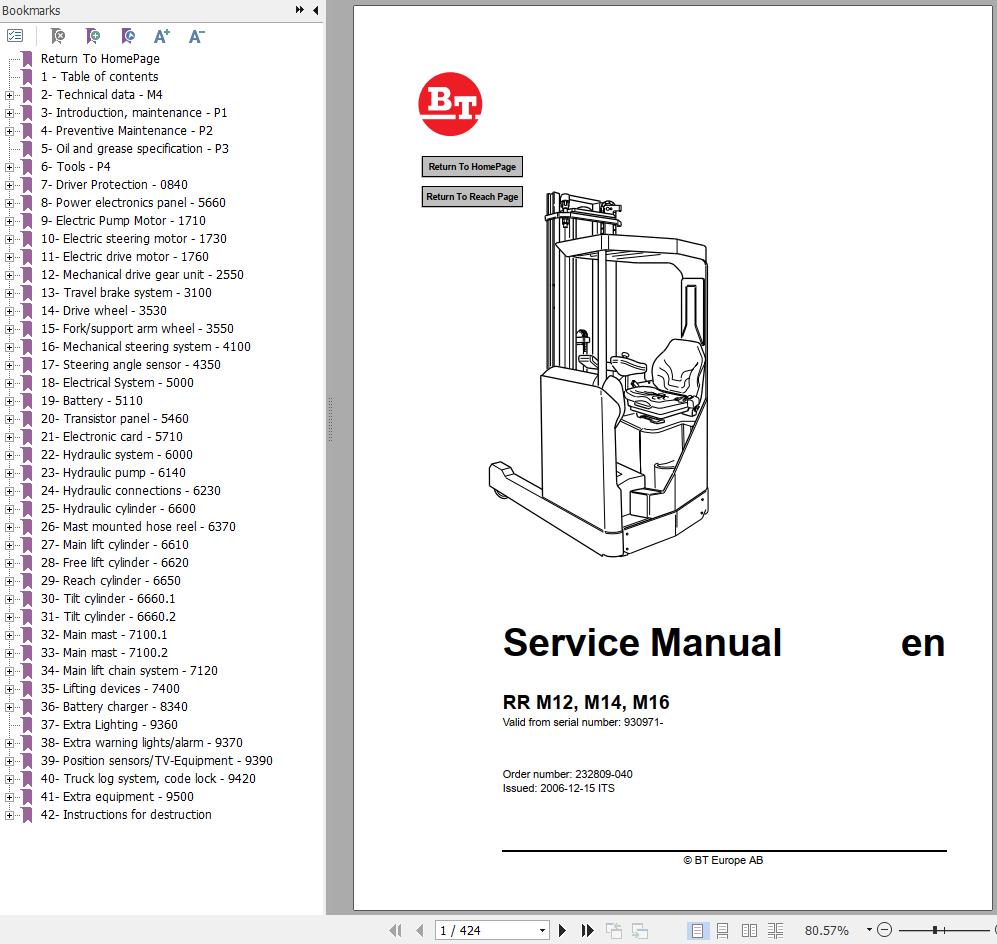Expand the 6- Tools - P4 bookmark

click(x=9, y=167)
